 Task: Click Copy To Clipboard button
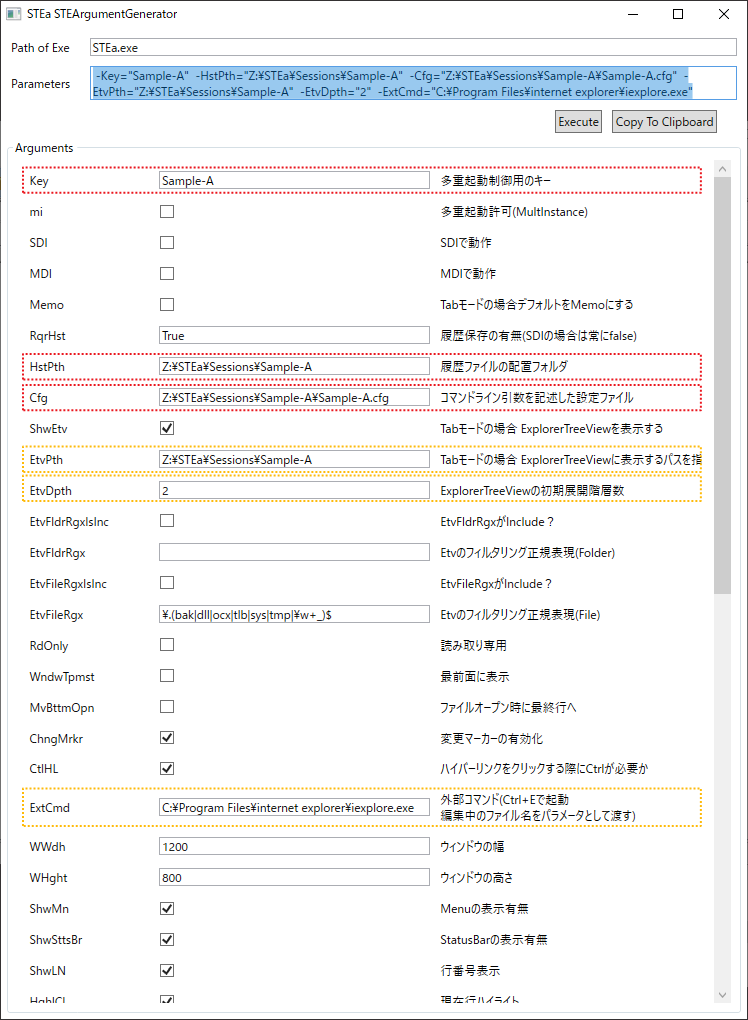coord(664,122)
